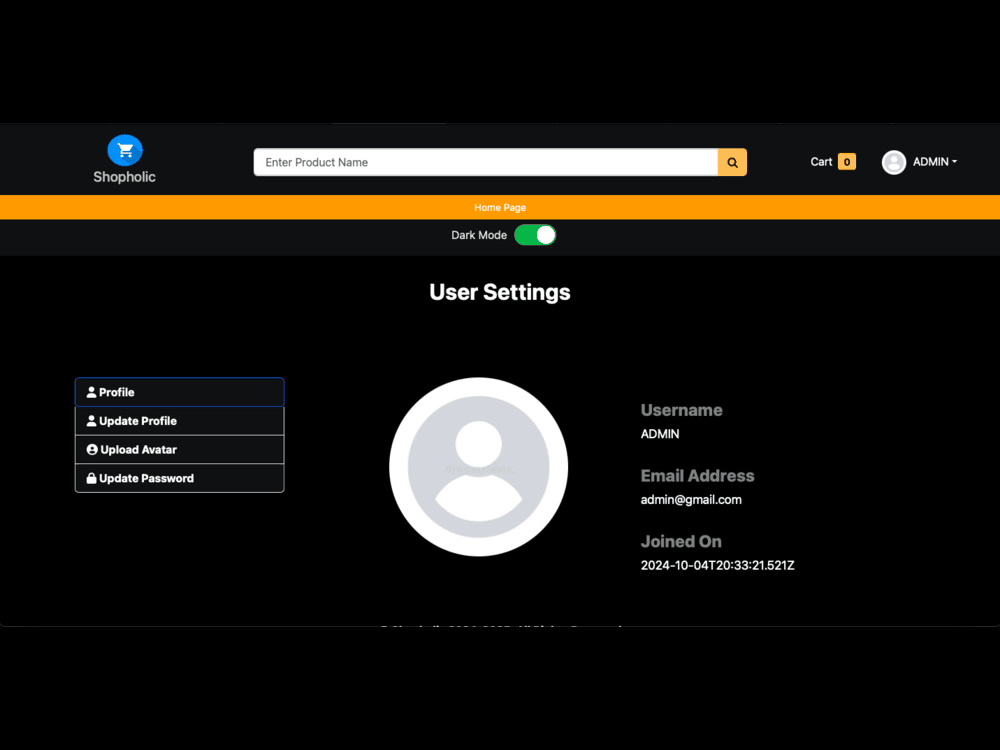The height and width of the screenshot is (750, 1000).
Task: Click the lock icon beside Update Password
Action: (91, 478)
